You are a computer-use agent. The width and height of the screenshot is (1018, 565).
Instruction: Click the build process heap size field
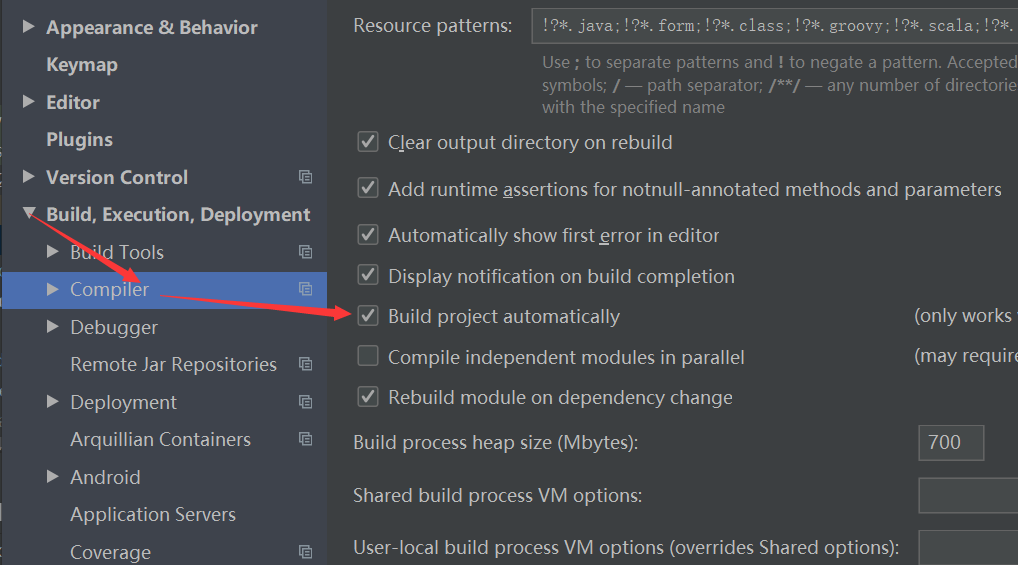coord(951,443)
